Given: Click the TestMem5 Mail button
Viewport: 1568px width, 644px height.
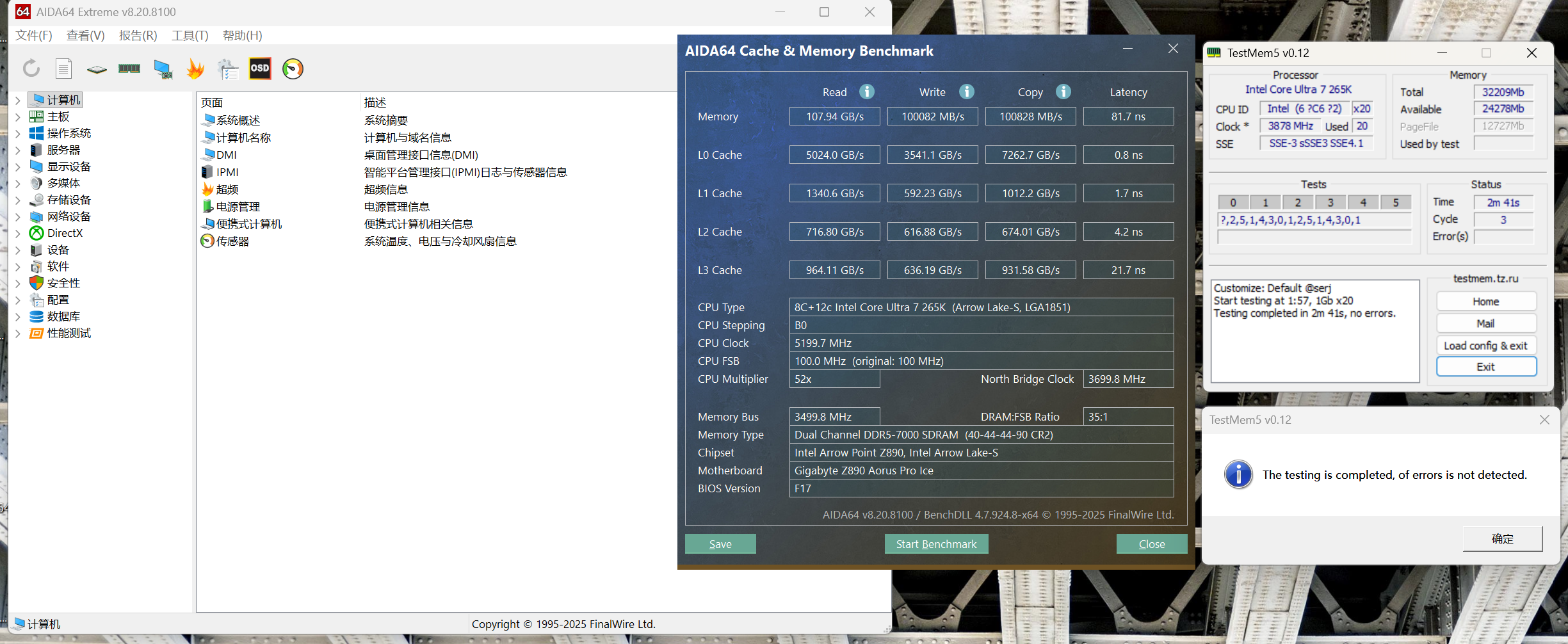Looking at the screenshot, I should pos(1486,323).
